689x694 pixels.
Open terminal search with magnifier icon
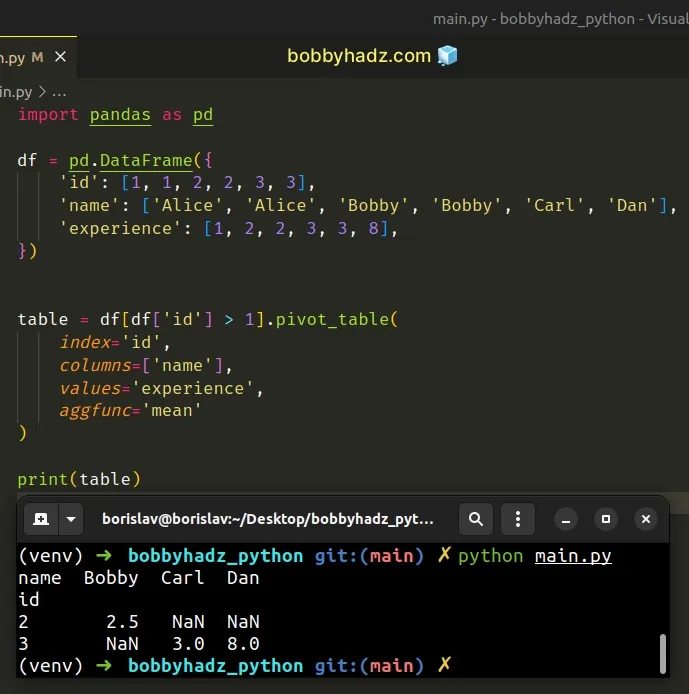click(476, 519)
